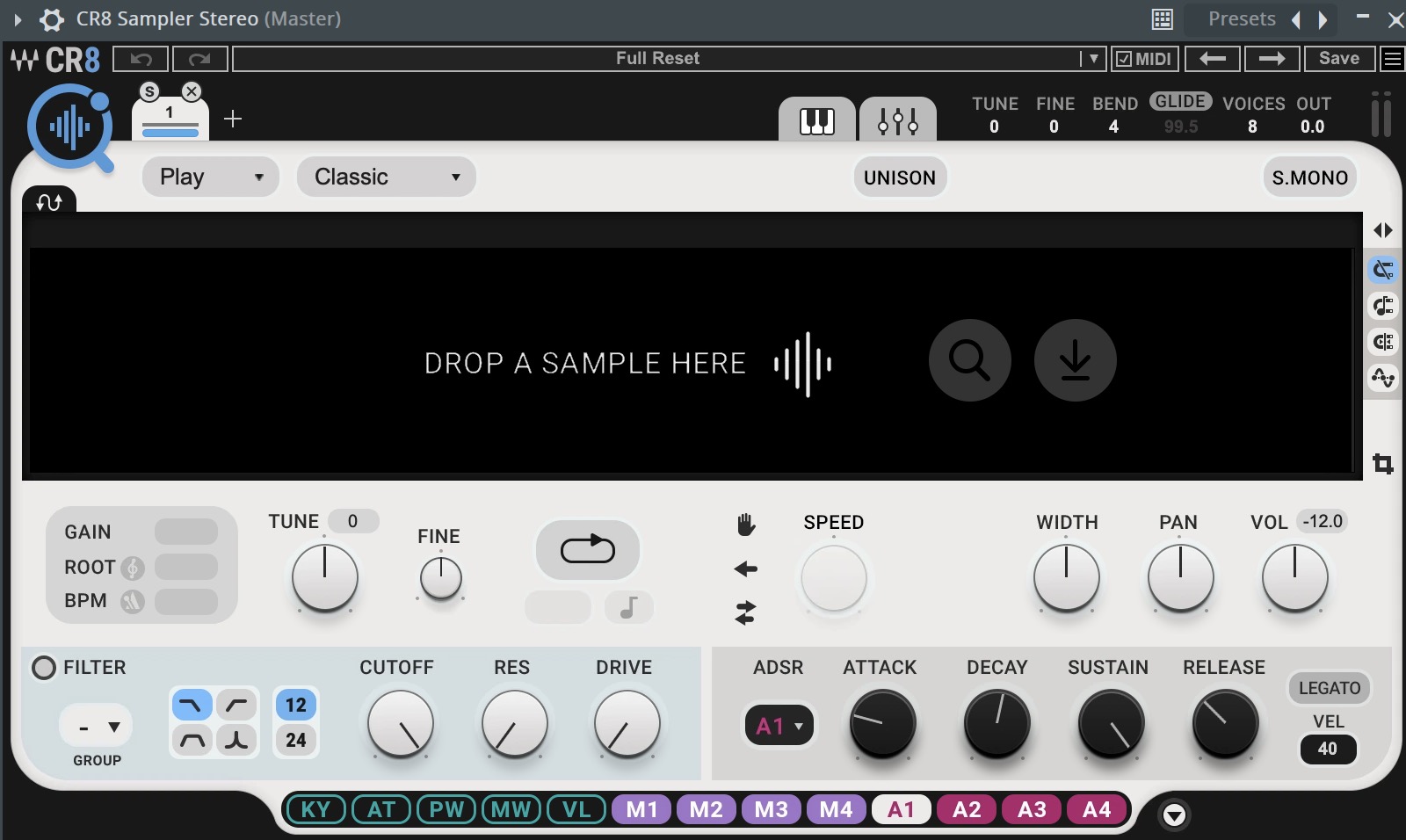Open the CR8 sample finder logo

pos(70,128)
